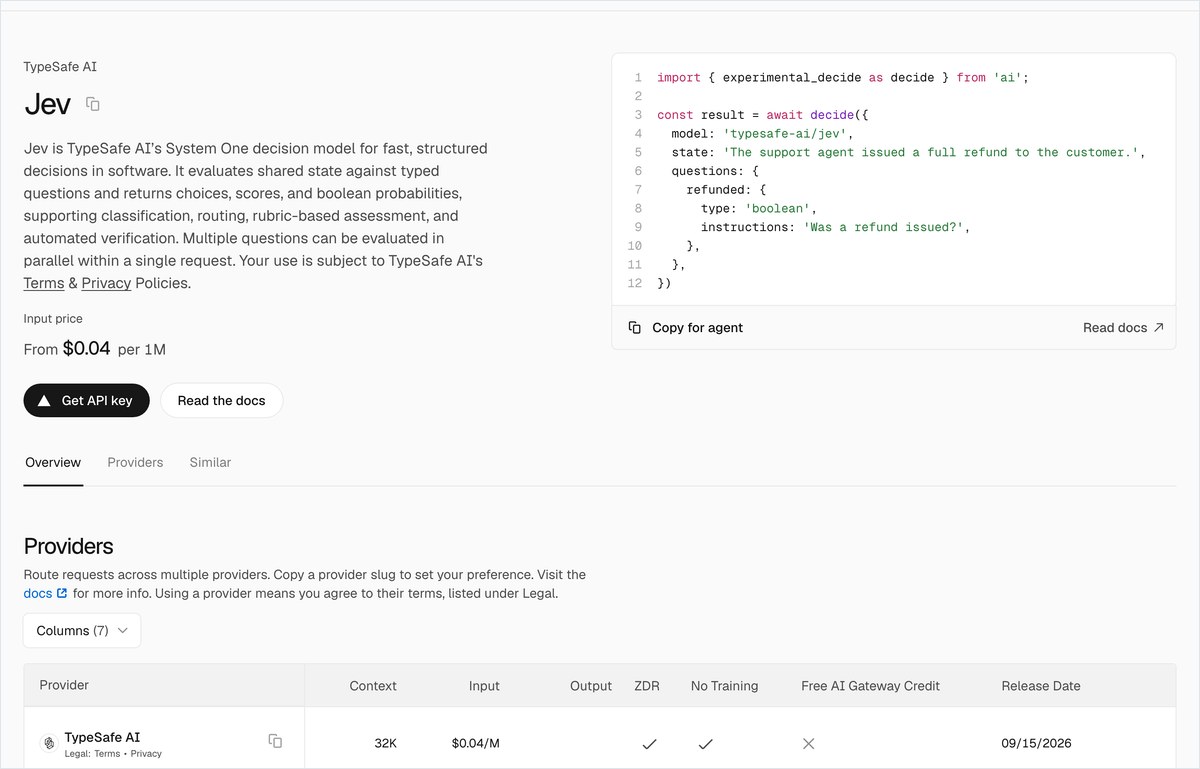Click the external link icon beside docs
This screenshot has height=769, width=1200.
[62, 593]
